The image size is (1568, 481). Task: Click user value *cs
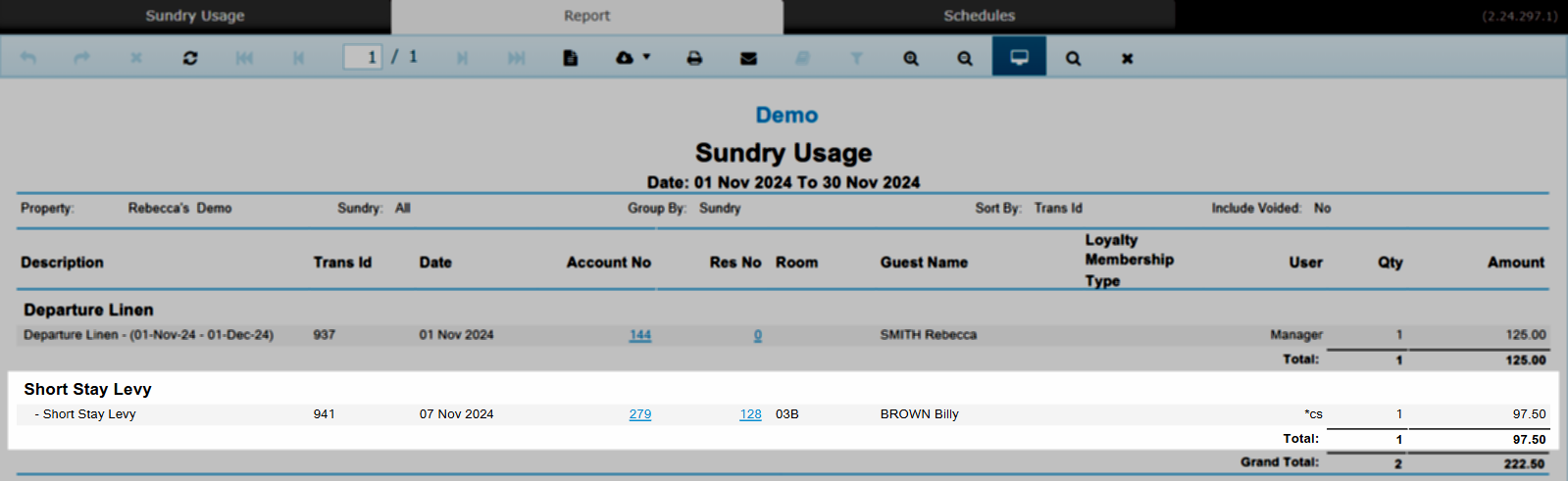tap(1313, 414)
